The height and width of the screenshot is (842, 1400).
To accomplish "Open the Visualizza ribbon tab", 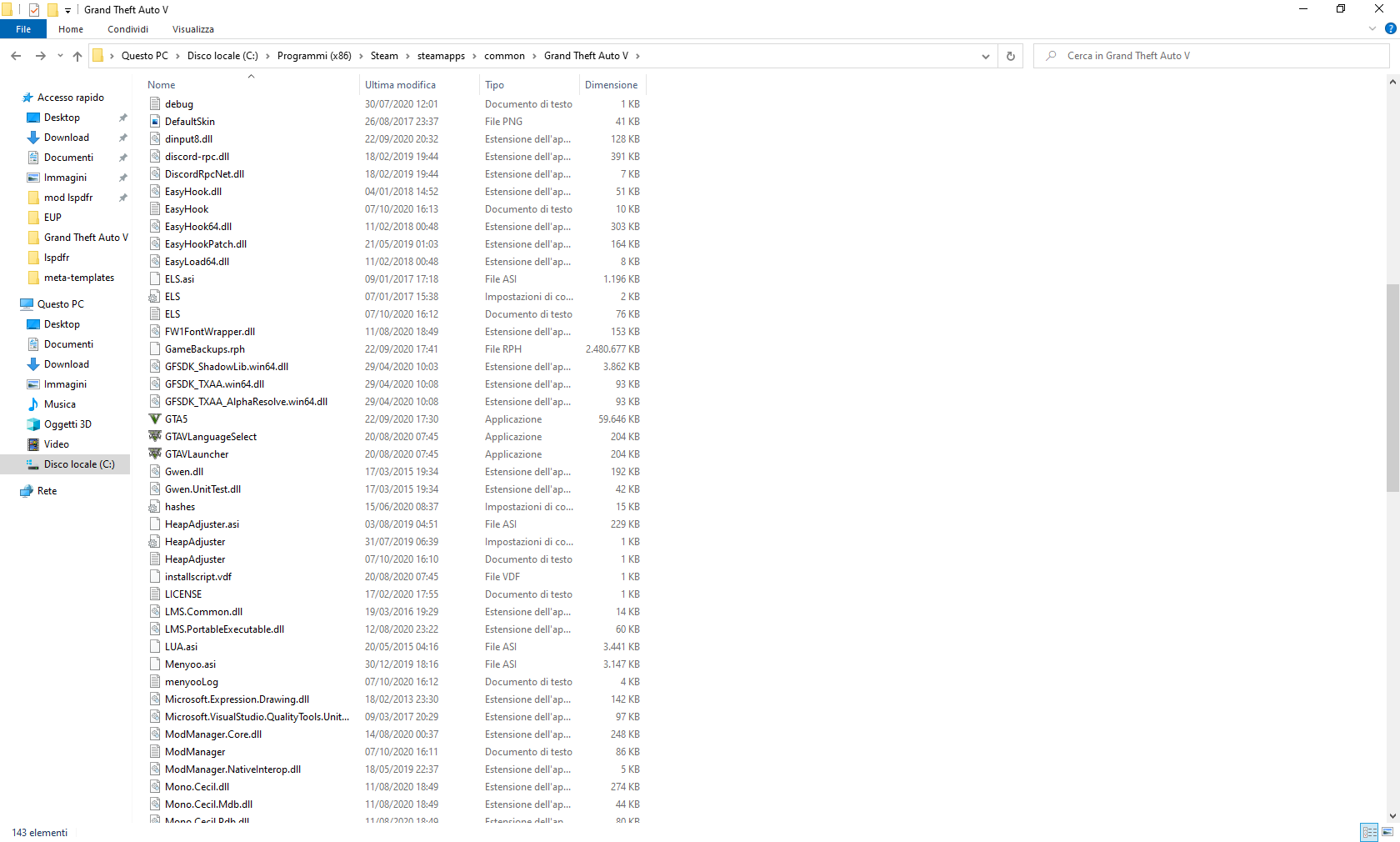I will [x=193, y=29].
